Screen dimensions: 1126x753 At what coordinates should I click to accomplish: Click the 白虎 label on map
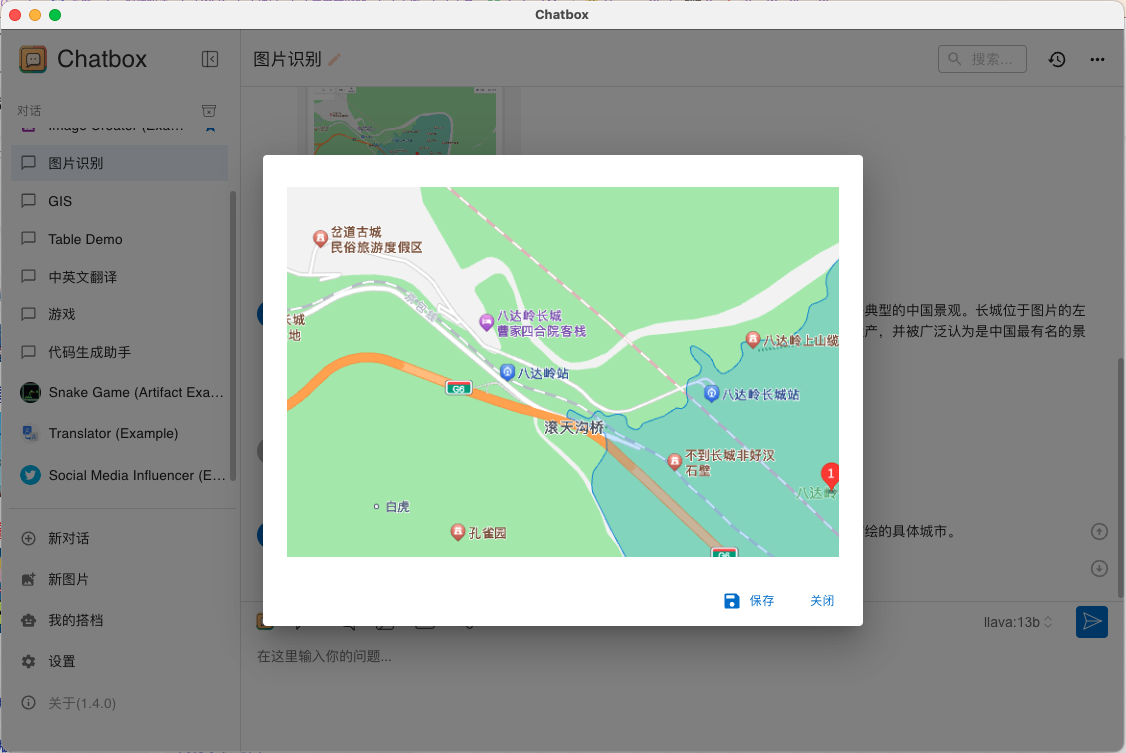pyautogui.click(x=397, y=507)
